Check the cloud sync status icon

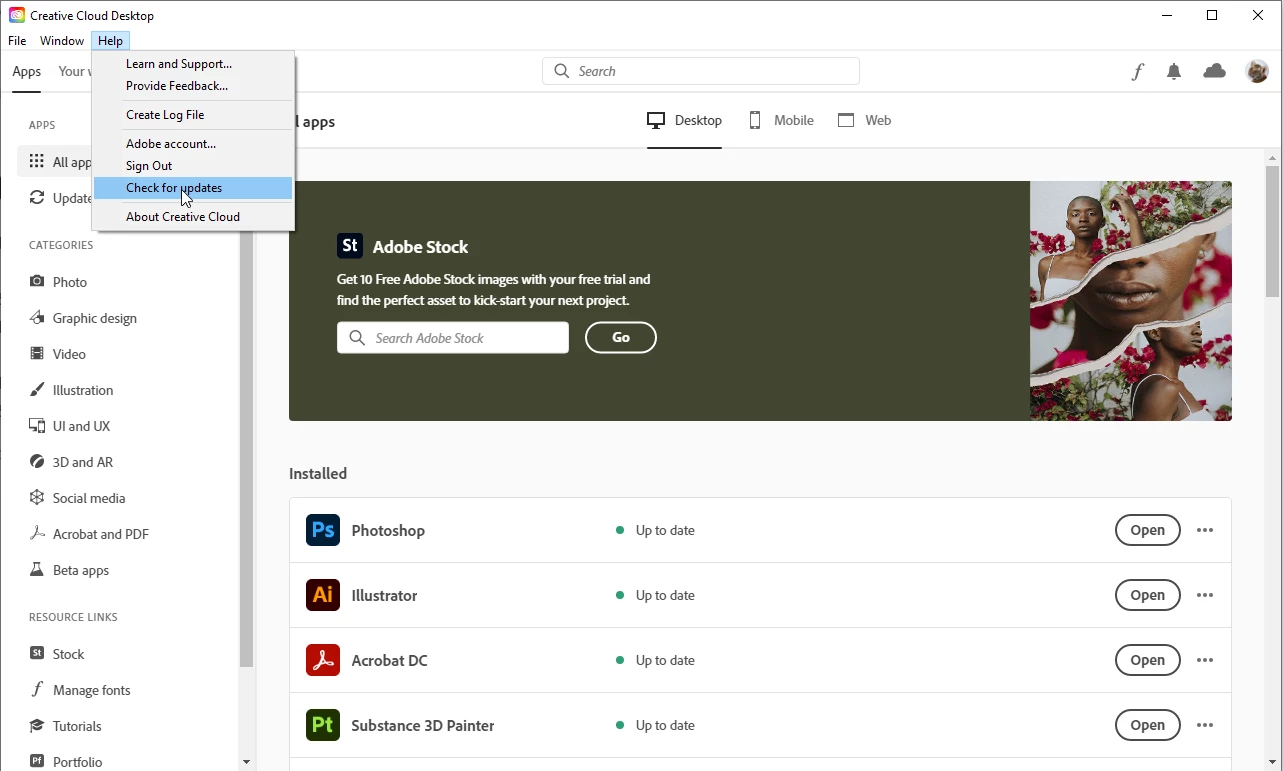[x=1214, y=71]
